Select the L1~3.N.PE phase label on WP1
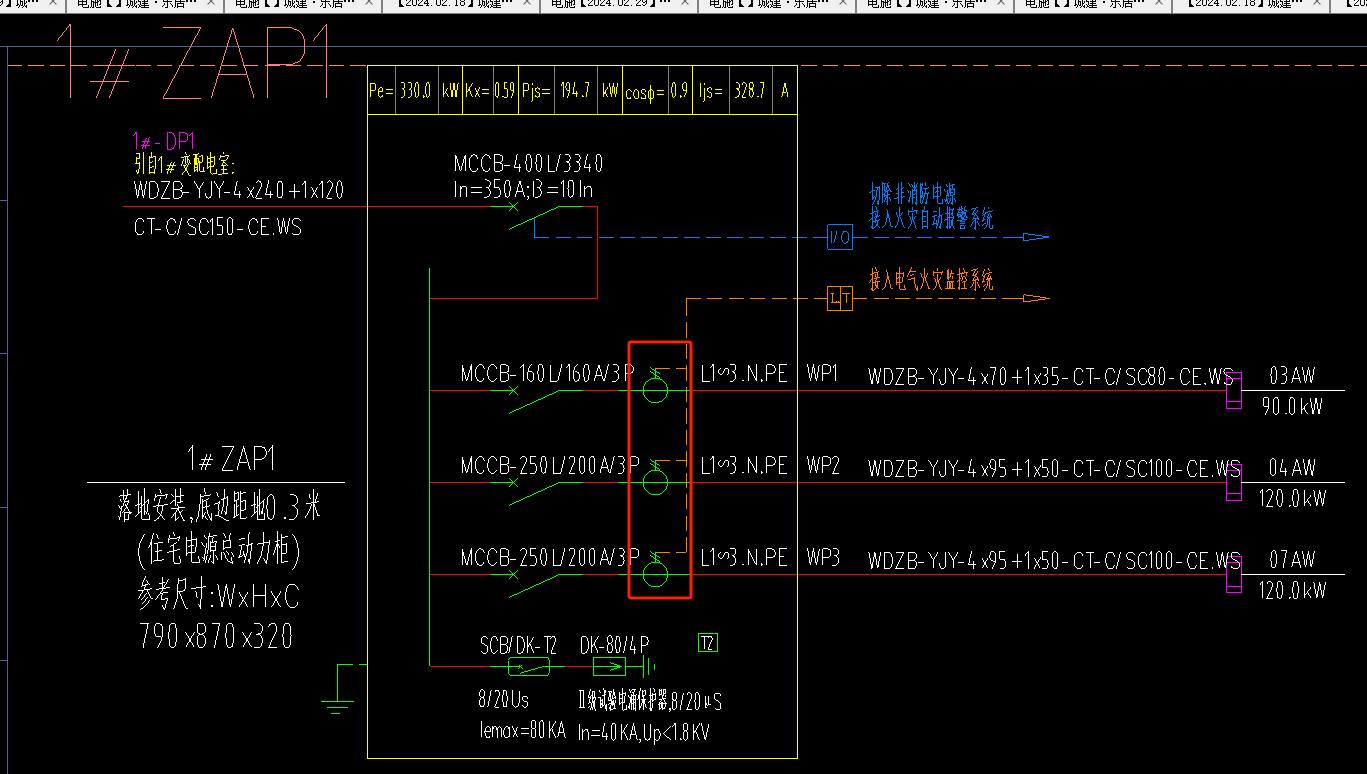Image resolution: width=1367 pixels, height=774 pixels. pyautogui.click(x=744, y=374)
